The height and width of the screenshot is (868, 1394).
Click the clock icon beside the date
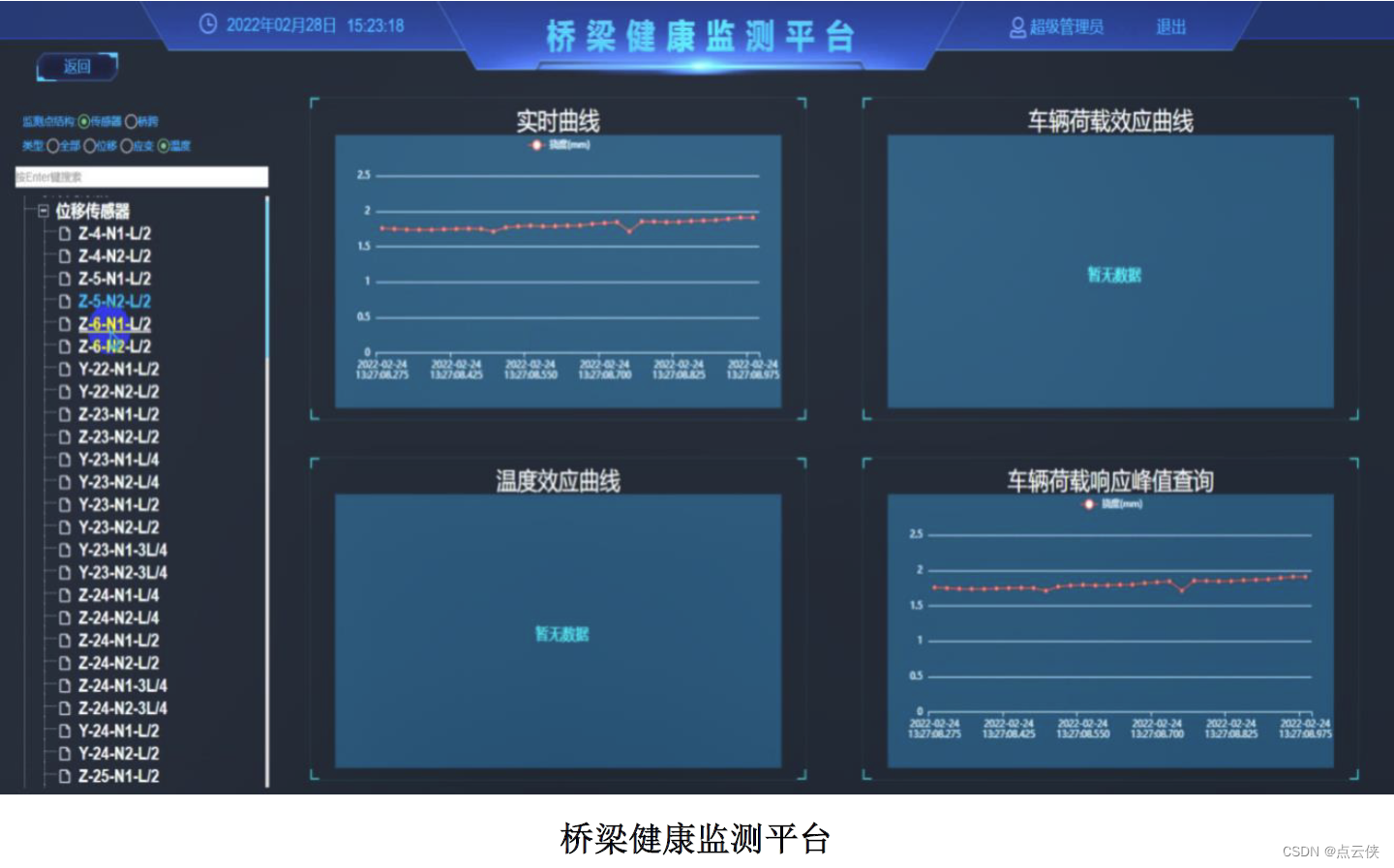(x=207, y=24)
